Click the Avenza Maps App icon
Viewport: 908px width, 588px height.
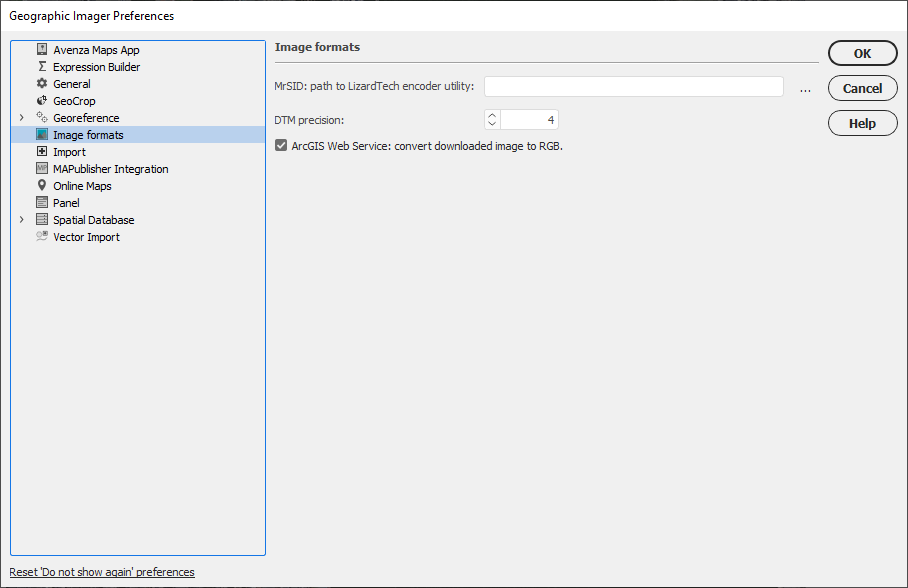point(41,49)
